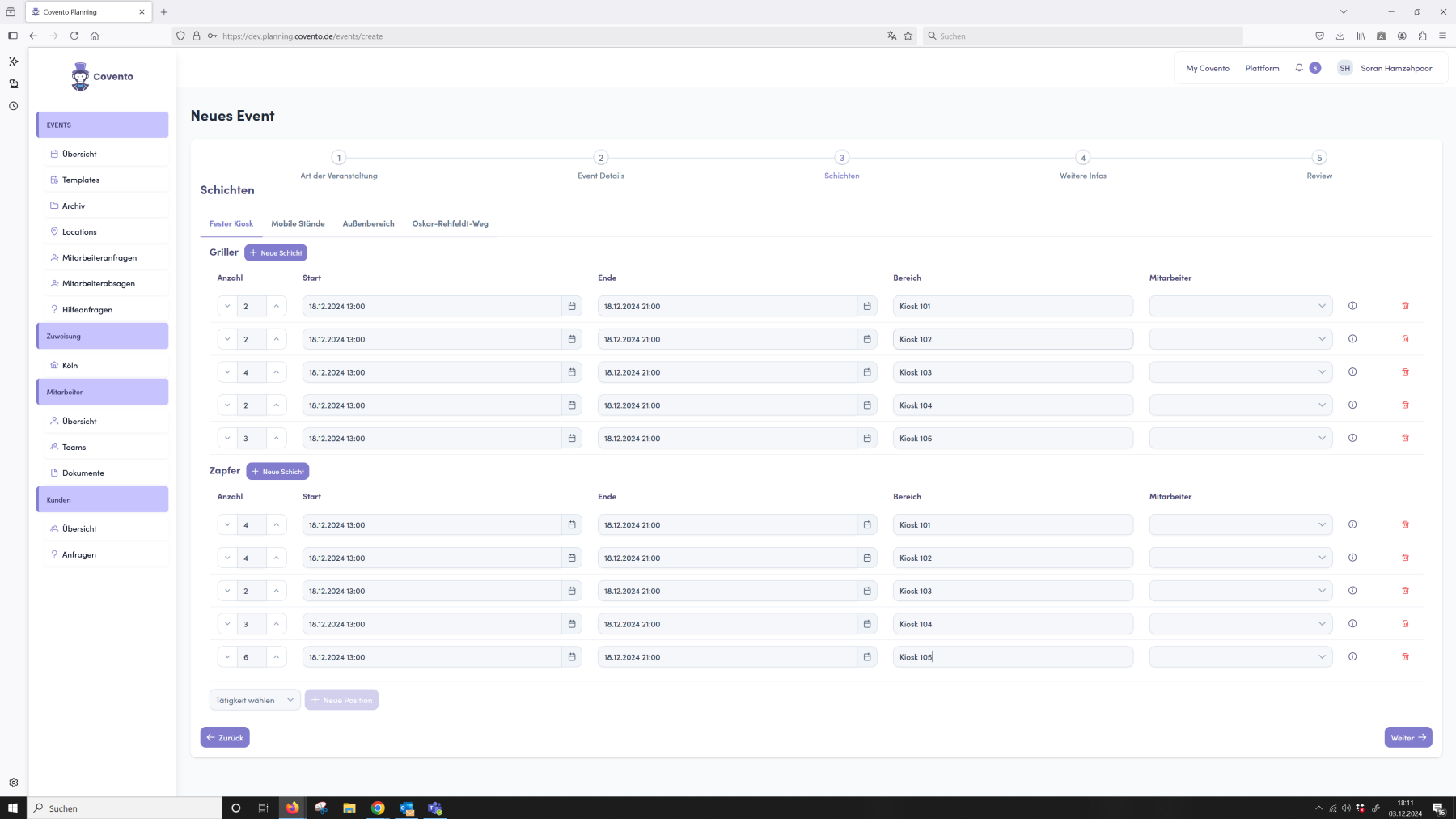
Task: Open calendar picker for Zapfer Kiosk 105 end
Action: (x=867, y=657)
